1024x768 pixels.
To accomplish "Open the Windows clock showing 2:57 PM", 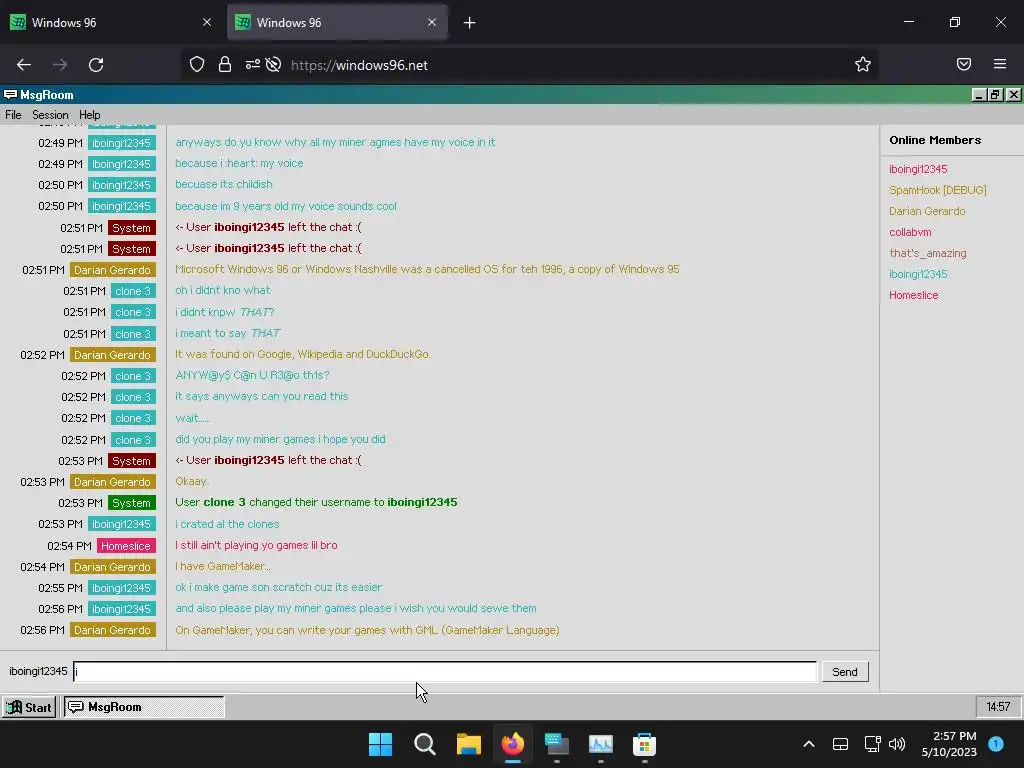I will coord(949,744).
